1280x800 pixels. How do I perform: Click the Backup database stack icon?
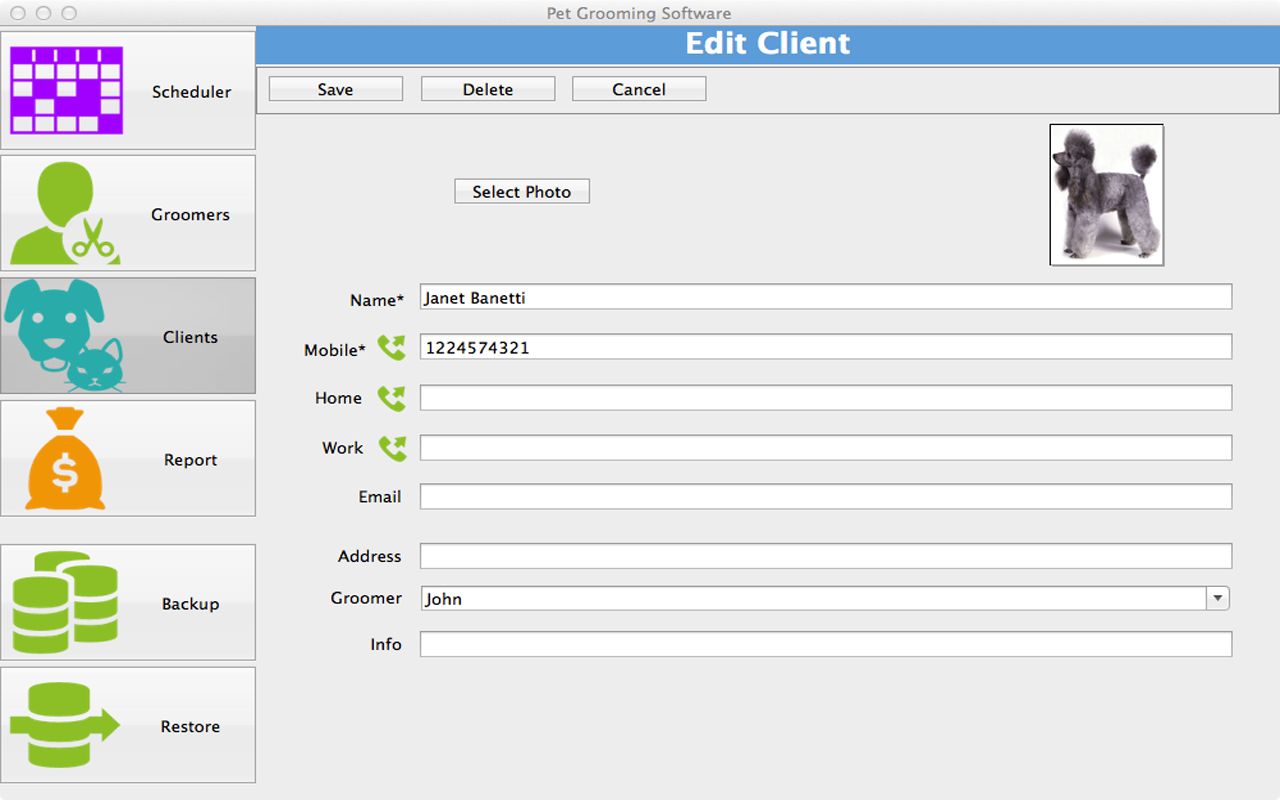[x=65, y=602]
